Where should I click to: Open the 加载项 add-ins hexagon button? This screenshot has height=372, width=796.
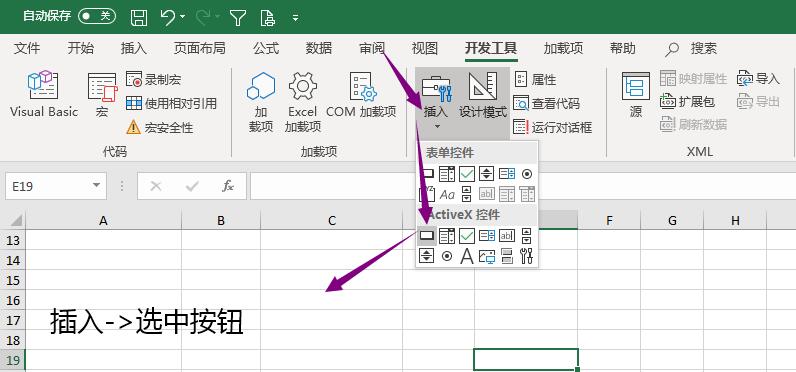pos(261,102)
